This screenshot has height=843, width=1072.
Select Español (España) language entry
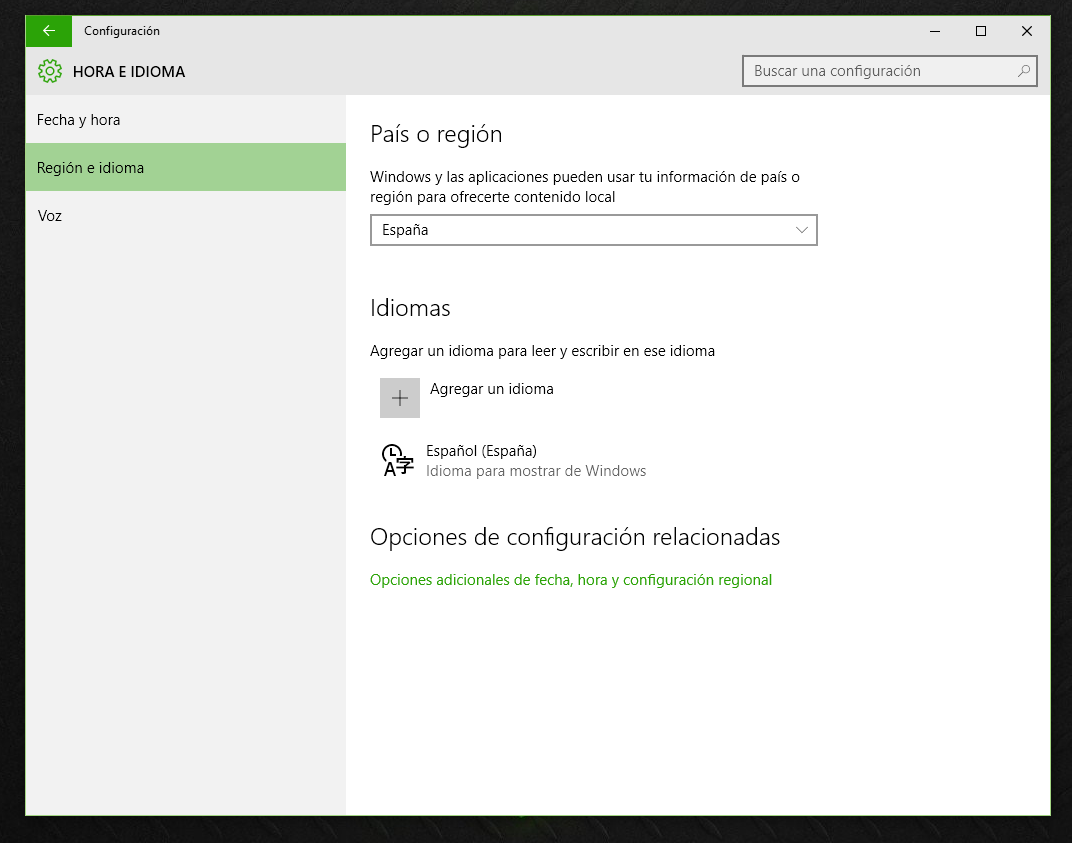(514, 461)
